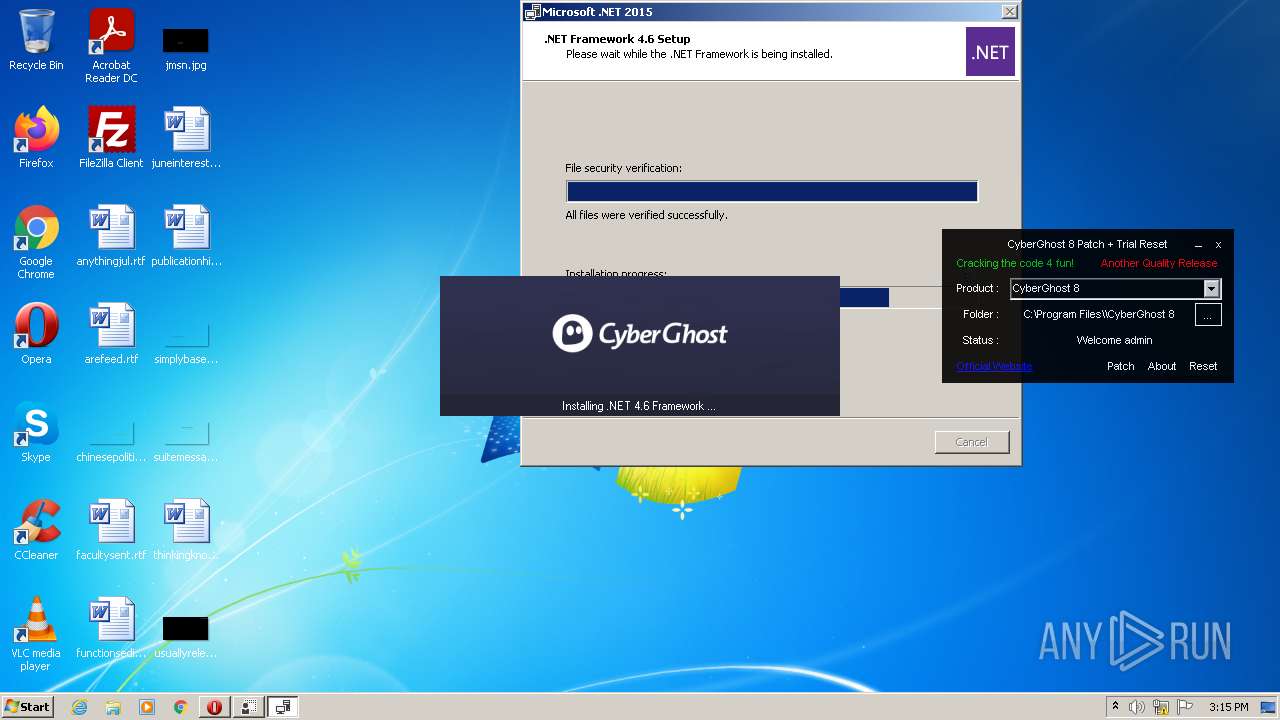Image resolution: width=1280 pixels, height=720 pixels.
Task: Select anythingjul.rtf document
Action: [111, 236]
